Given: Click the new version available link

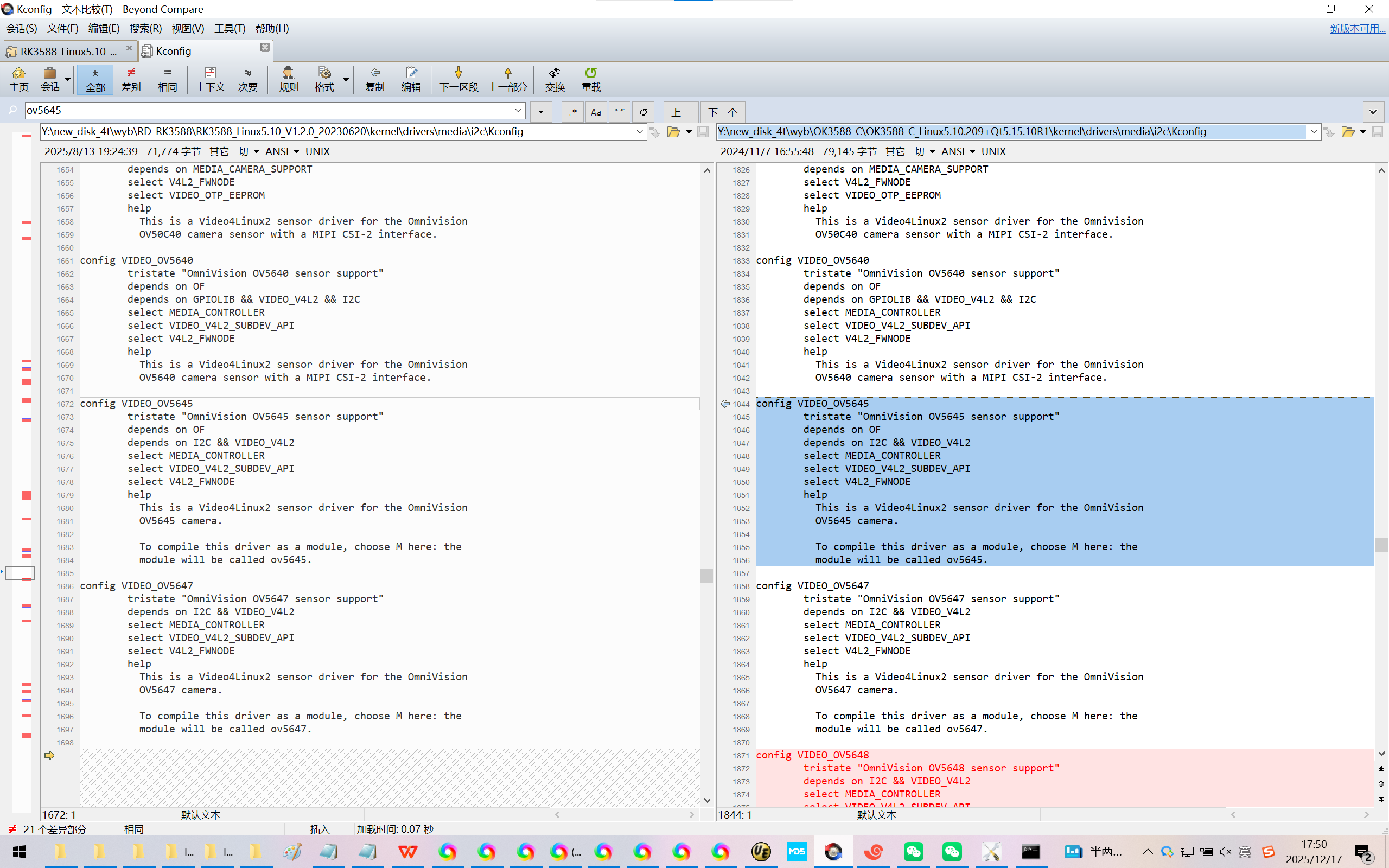Looking at the screenshot, I should coord(1357,29).
